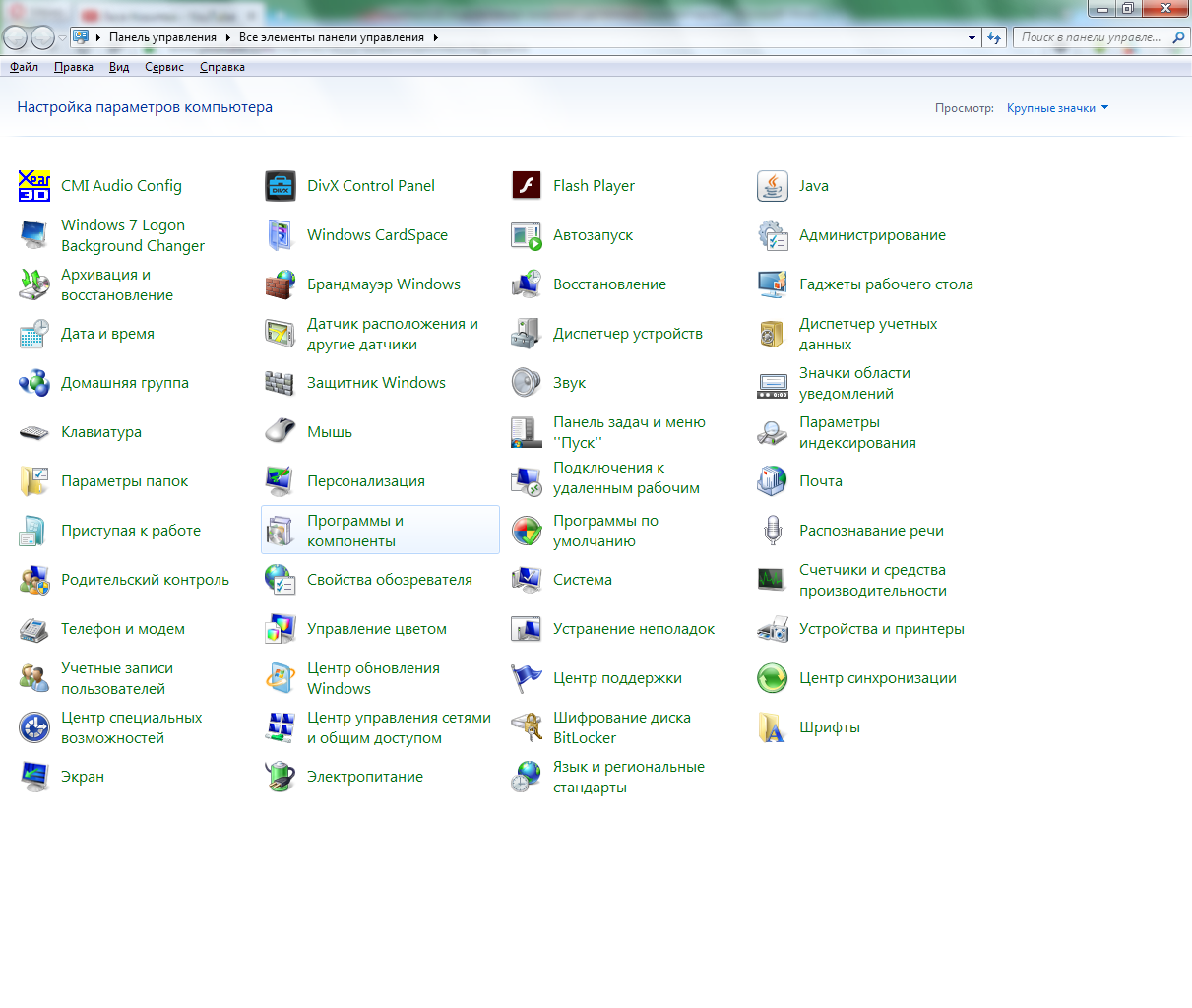Screen dimensions: 1192x1008
Task: Open the CMI Audio Config icon
Action: pyautogui.click(x=34, y=186)
